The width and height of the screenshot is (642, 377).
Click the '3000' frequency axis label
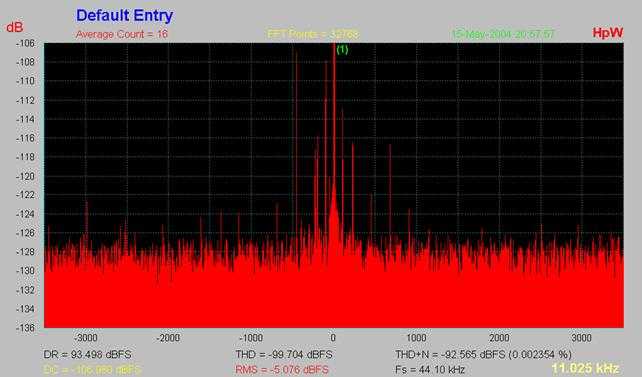[581, 338]
